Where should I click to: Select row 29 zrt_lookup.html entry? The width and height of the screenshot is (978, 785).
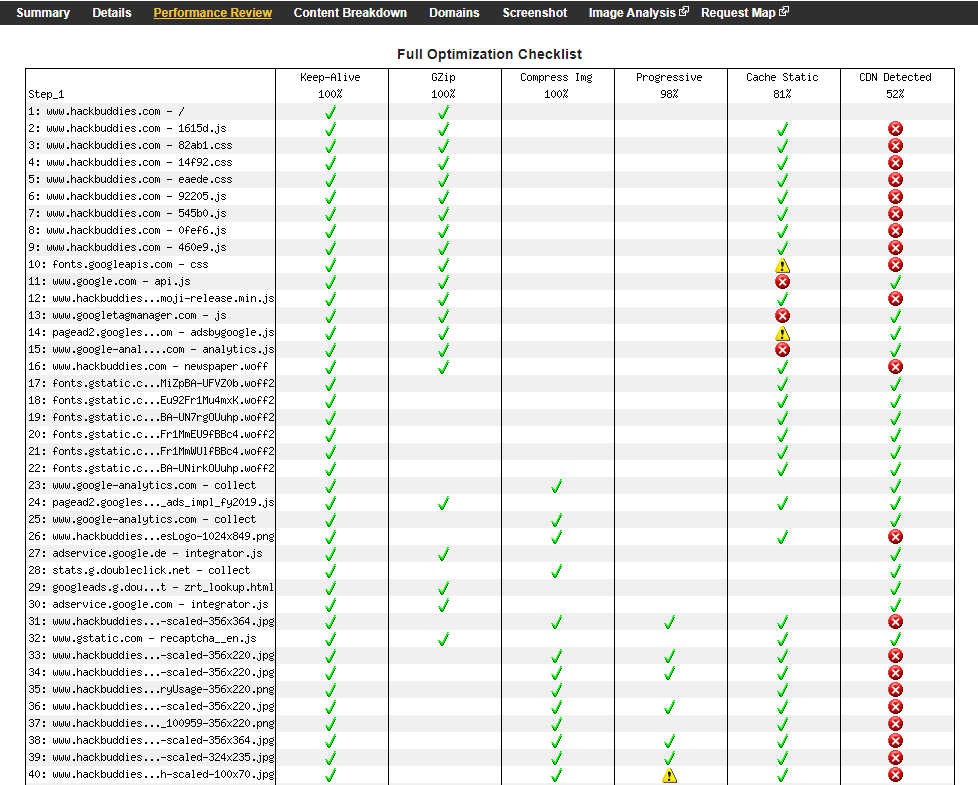[x=151, y=587]
